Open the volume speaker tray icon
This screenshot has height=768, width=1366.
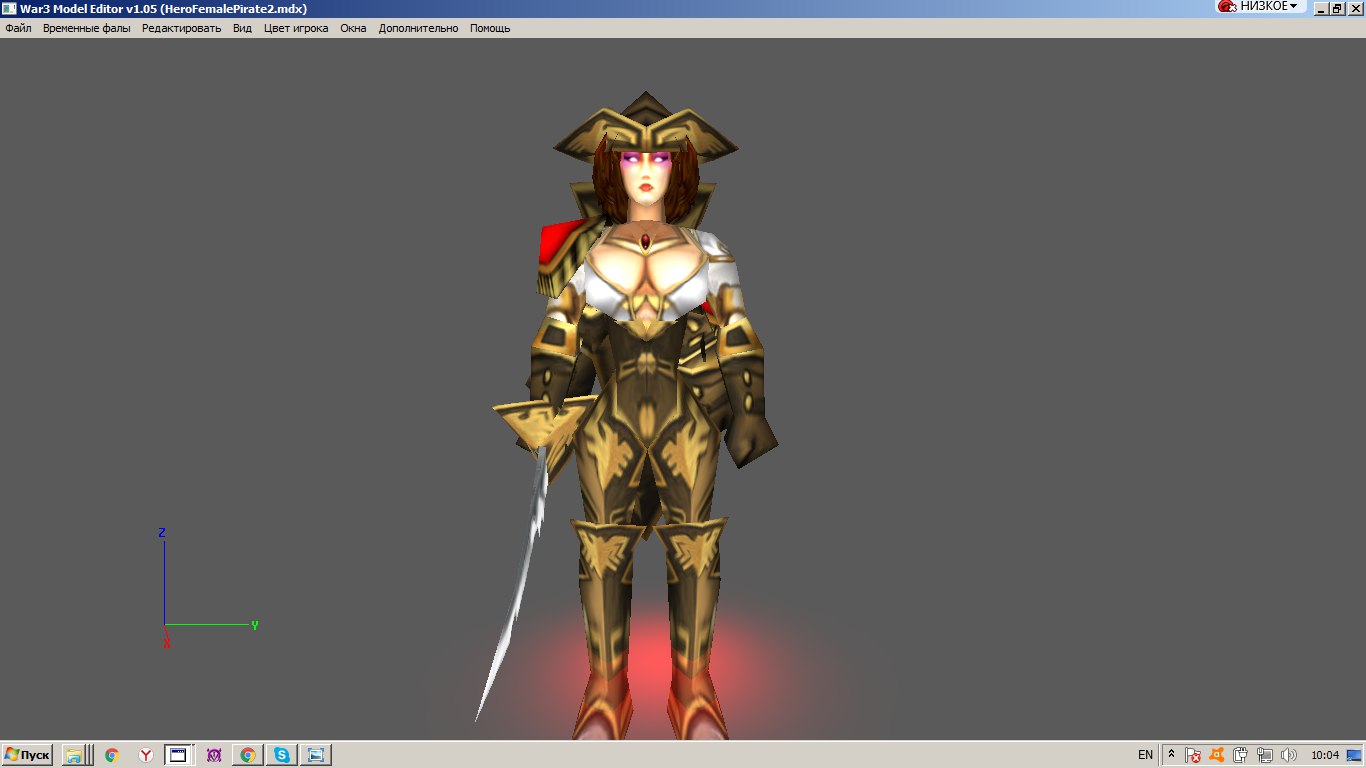pyautogui.click(x=1288, y=755)
